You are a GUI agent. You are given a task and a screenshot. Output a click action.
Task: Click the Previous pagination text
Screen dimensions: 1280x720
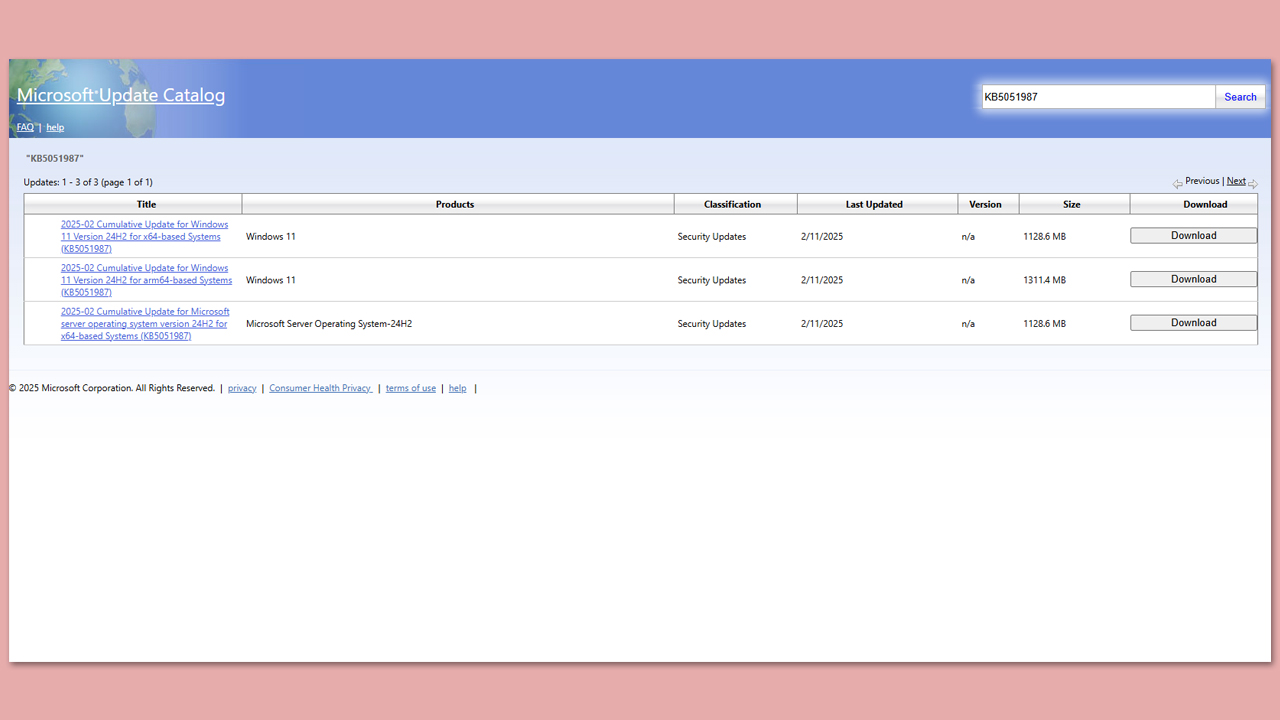(1202, 181)
